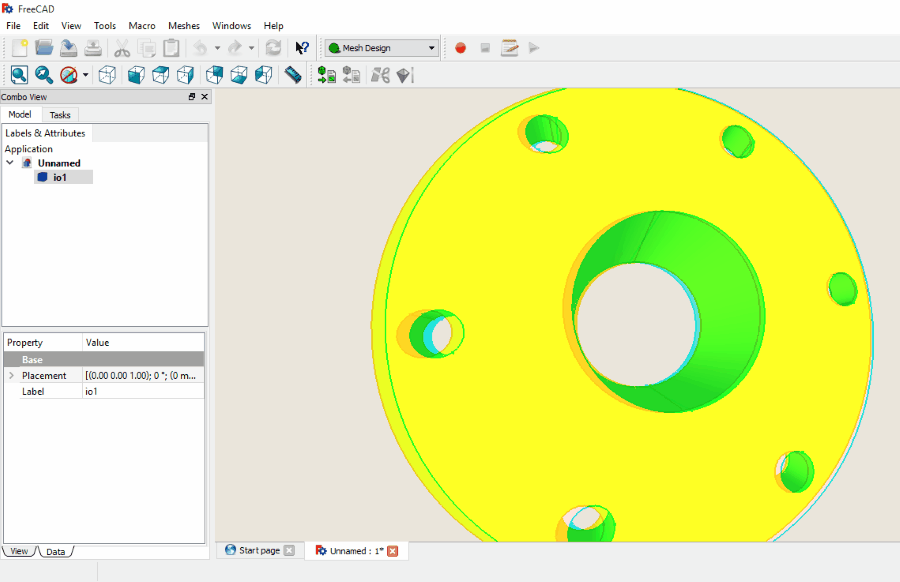The image size is (900, 582).
Task: Click the Placement value field
Action: [143, 375]
